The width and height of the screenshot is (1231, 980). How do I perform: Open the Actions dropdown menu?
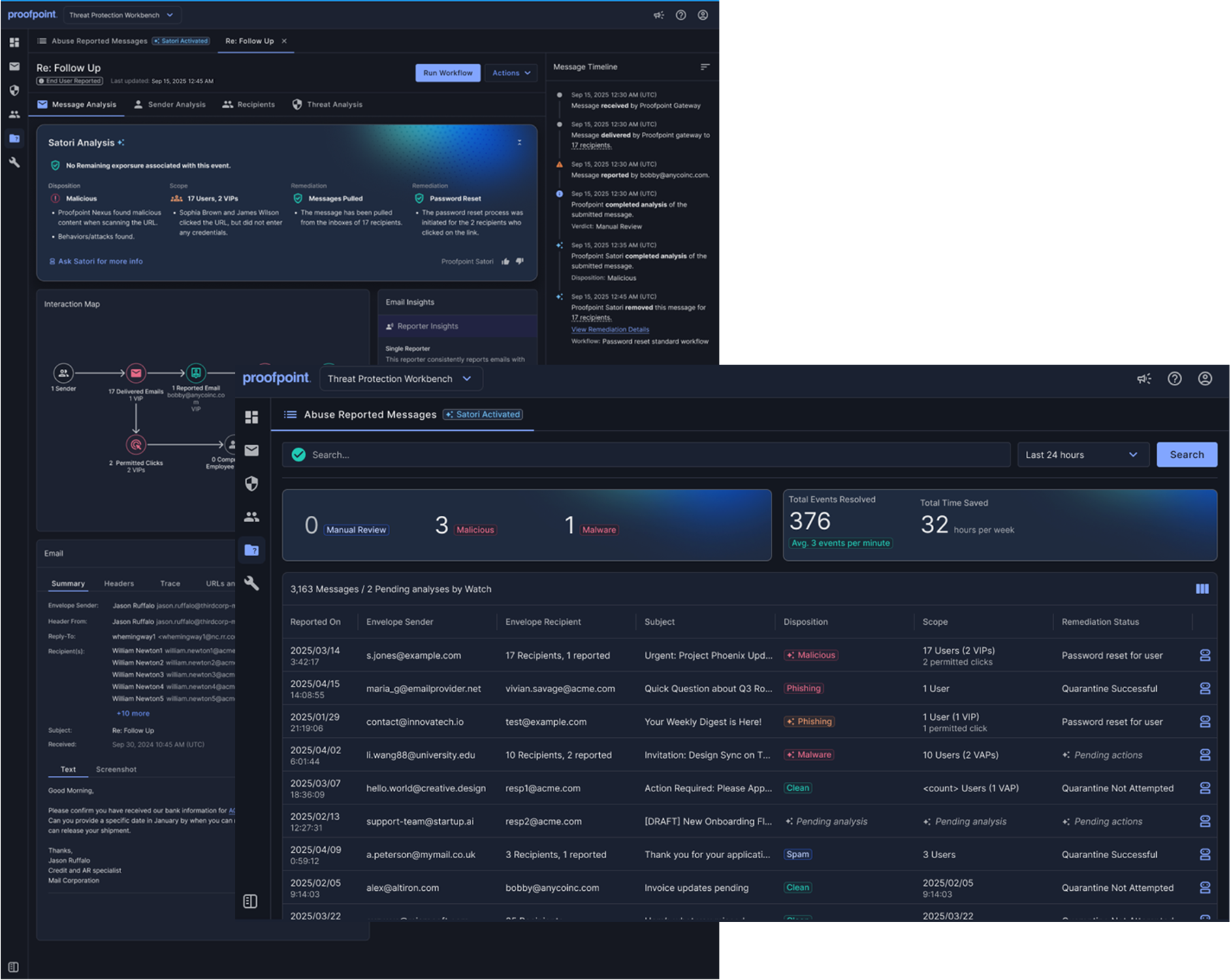point(511,73)
